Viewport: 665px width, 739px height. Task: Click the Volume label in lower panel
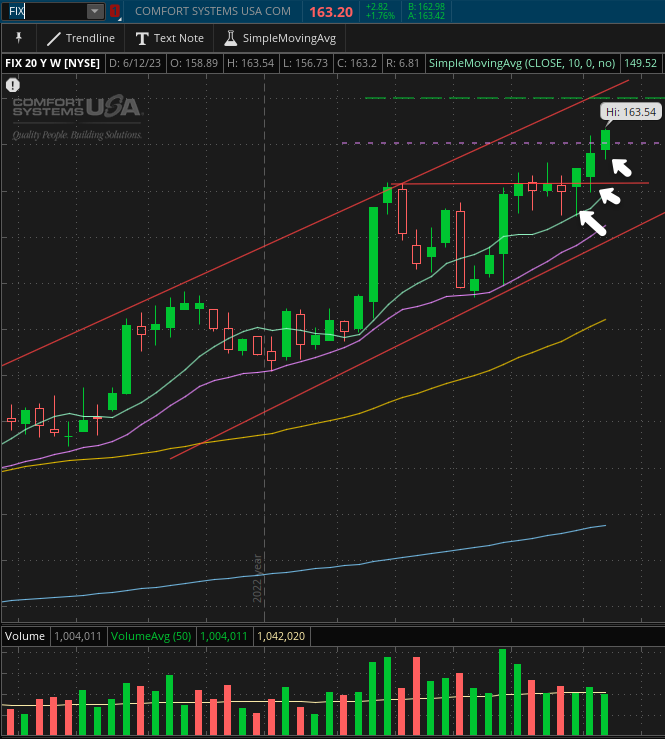click(25, 636)
